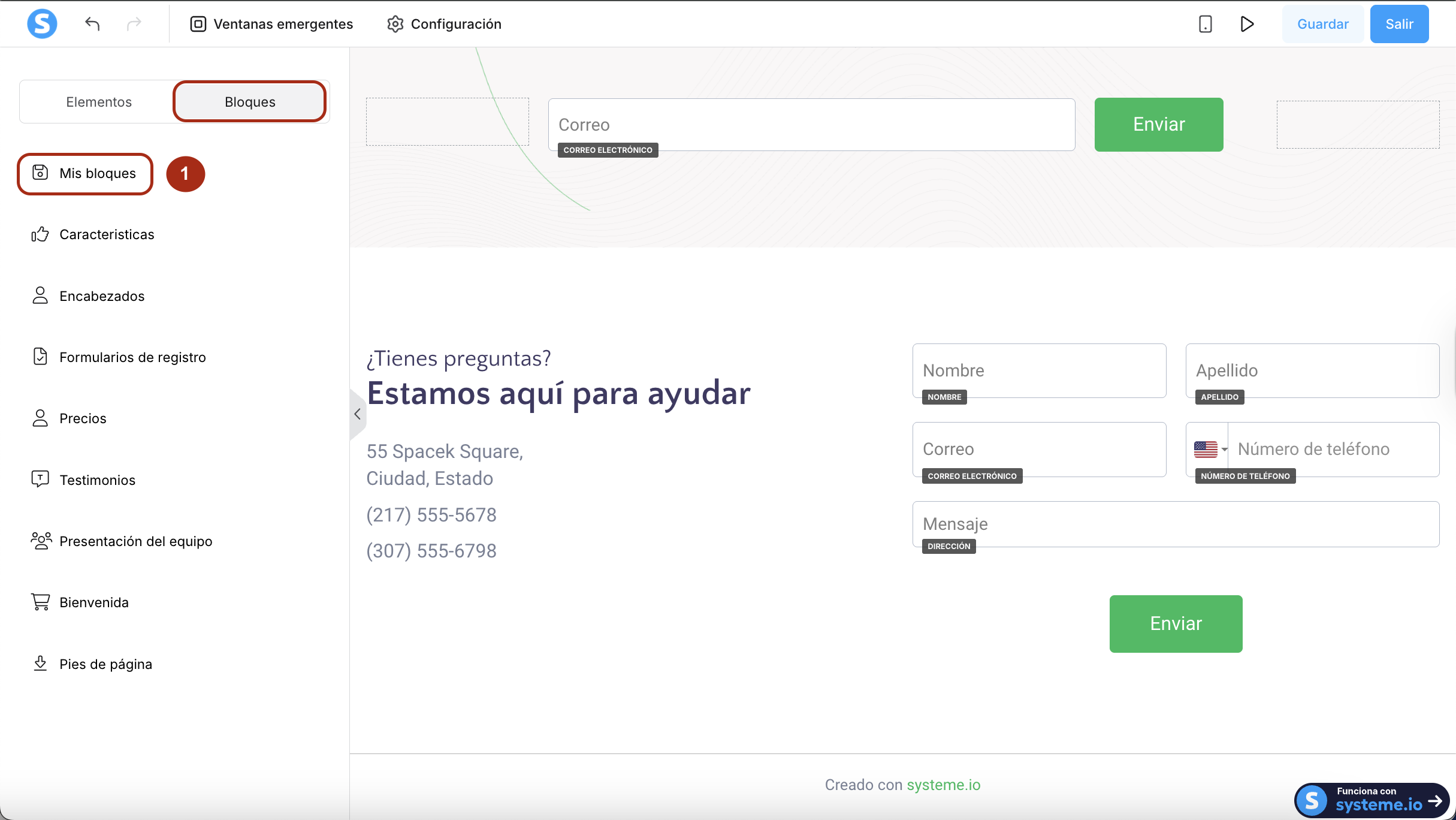Open Mis bloques saved blocks
The image size is (1456, 820).
(85, 174)
